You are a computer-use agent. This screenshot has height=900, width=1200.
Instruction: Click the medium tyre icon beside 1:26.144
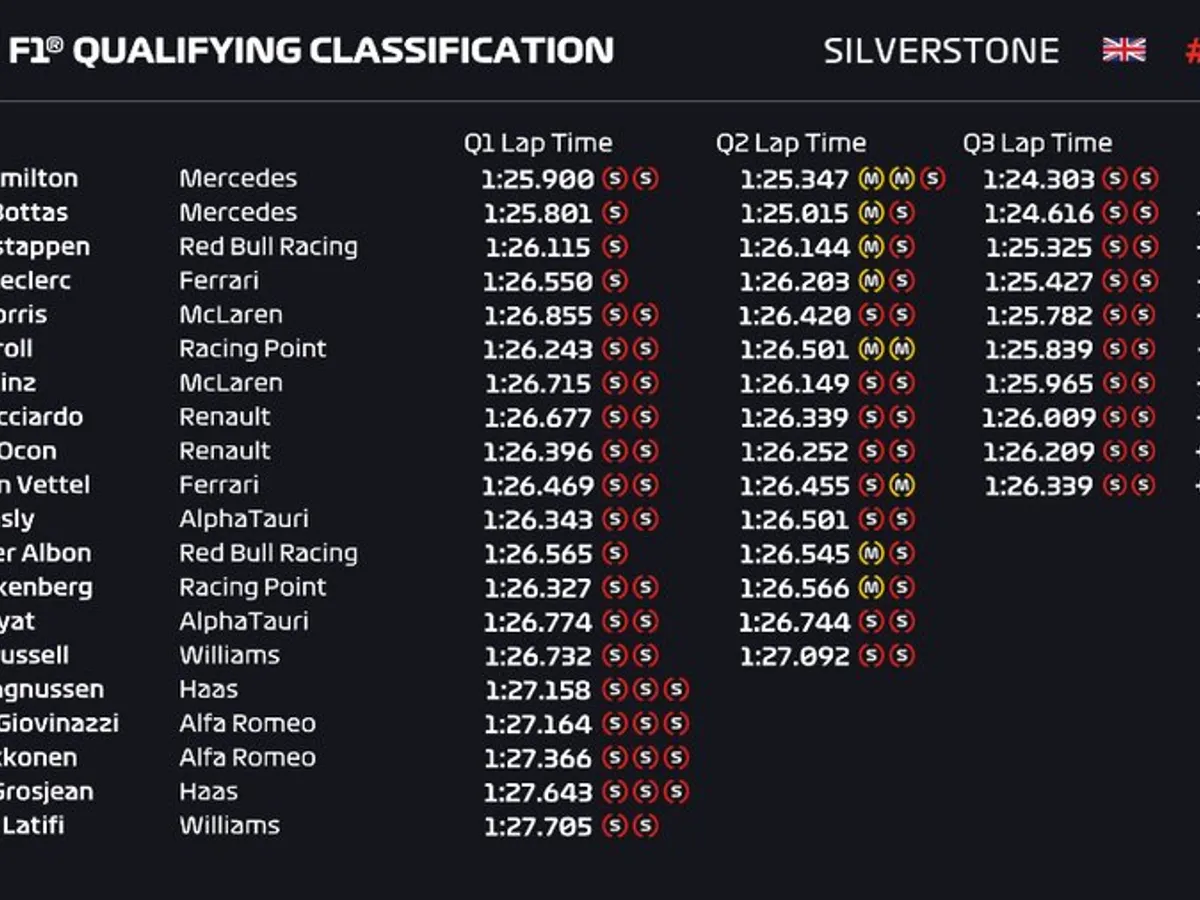pos(871,247)
